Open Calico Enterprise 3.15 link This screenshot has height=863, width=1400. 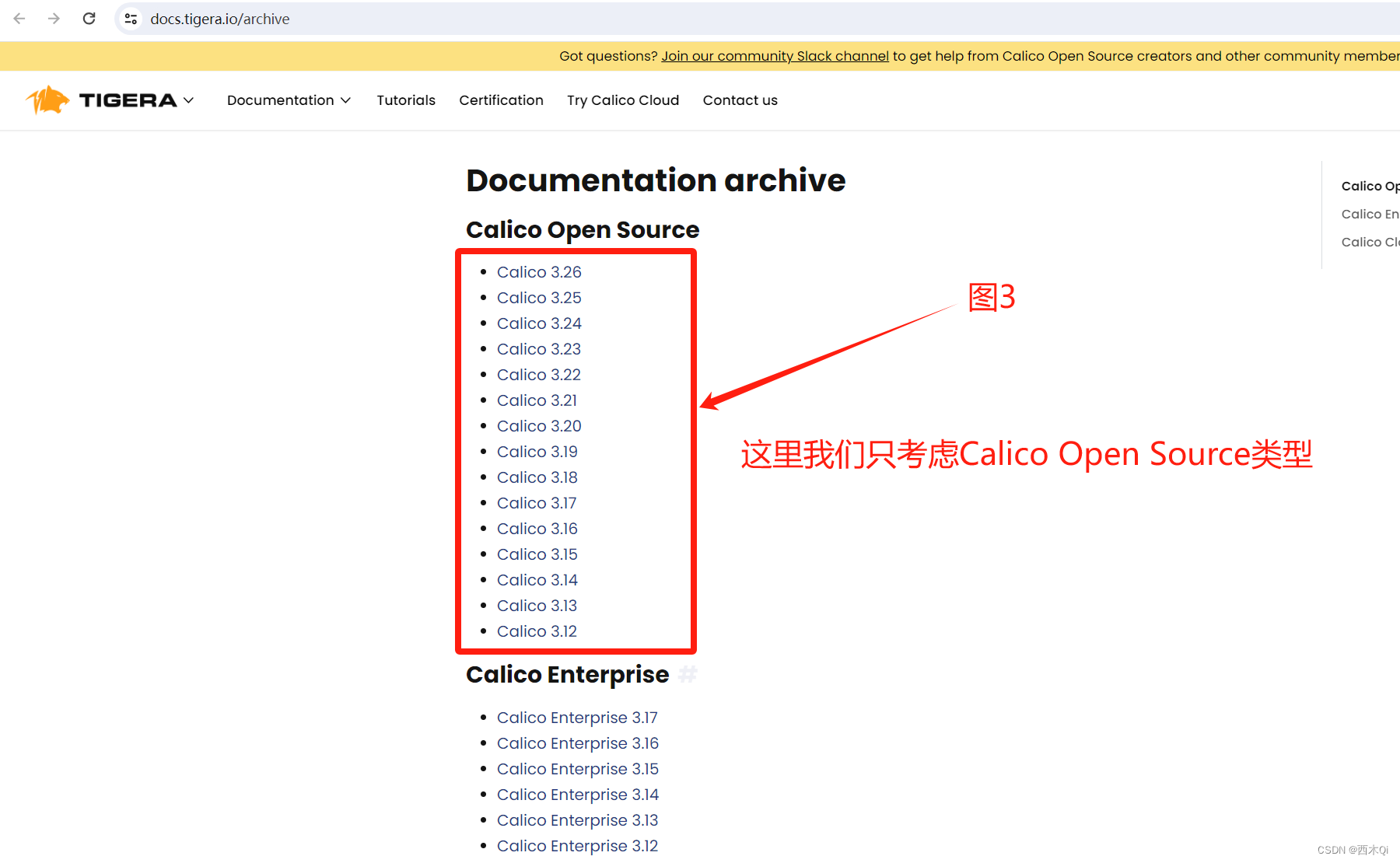(578, 769)
